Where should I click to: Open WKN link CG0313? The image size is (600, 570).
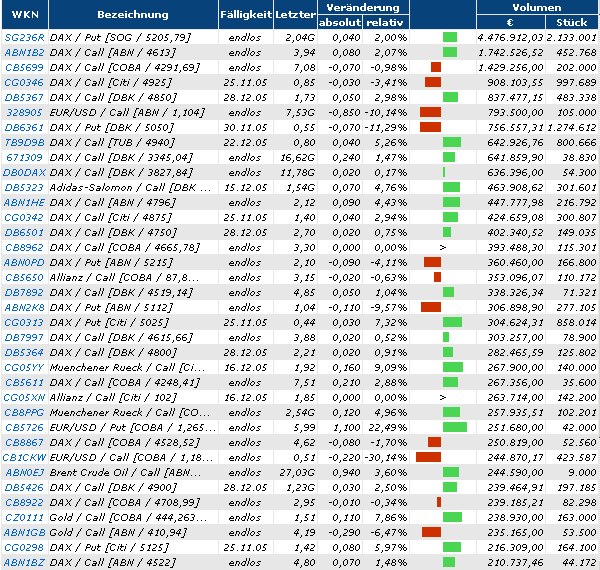coord(24,322)
